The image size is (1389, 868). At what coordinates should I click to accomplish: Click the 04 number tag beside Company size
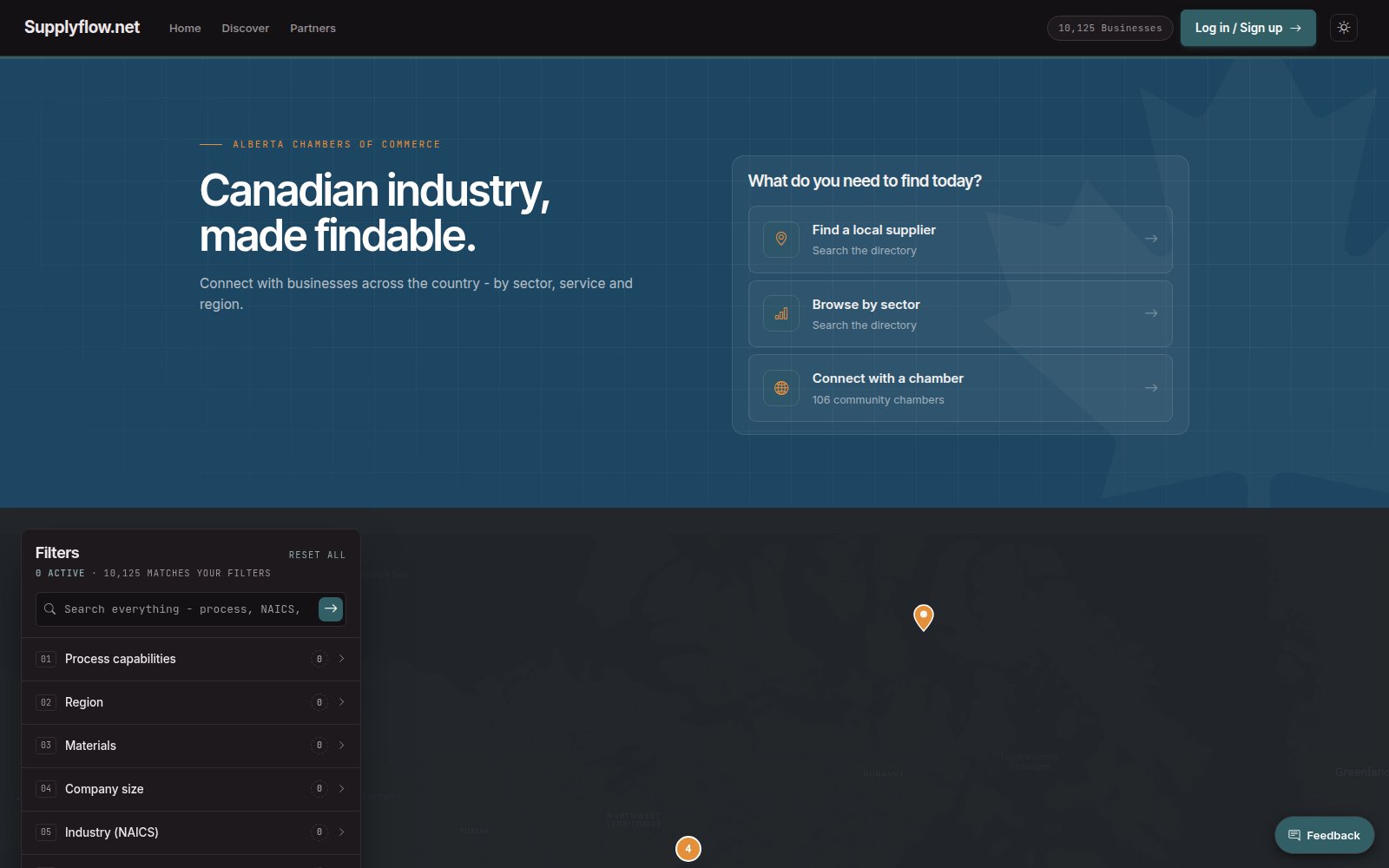[x=46, y=789]
